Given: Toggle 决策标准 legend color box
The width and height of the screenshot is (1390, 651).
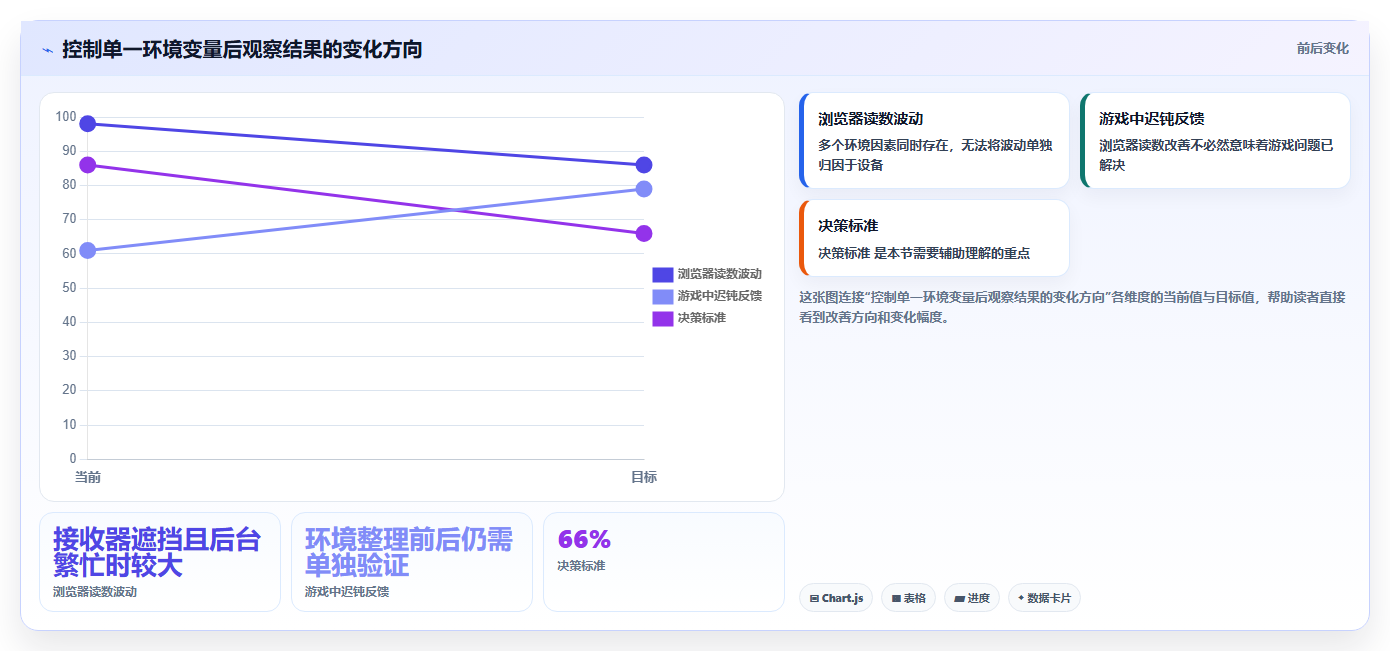Looking at the screenshot, I should click(x=663, y=318).
